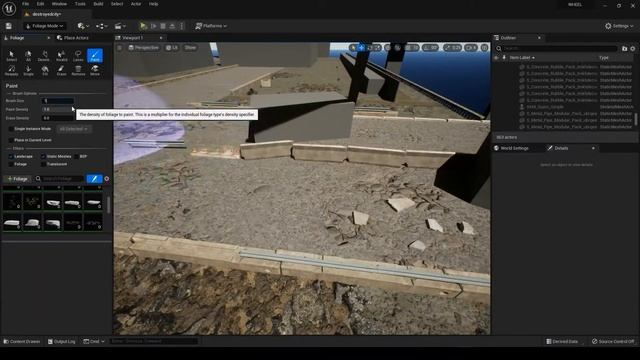Select the foliage Reapply tool
640x360 pixels.
click(x=11, y=71)
